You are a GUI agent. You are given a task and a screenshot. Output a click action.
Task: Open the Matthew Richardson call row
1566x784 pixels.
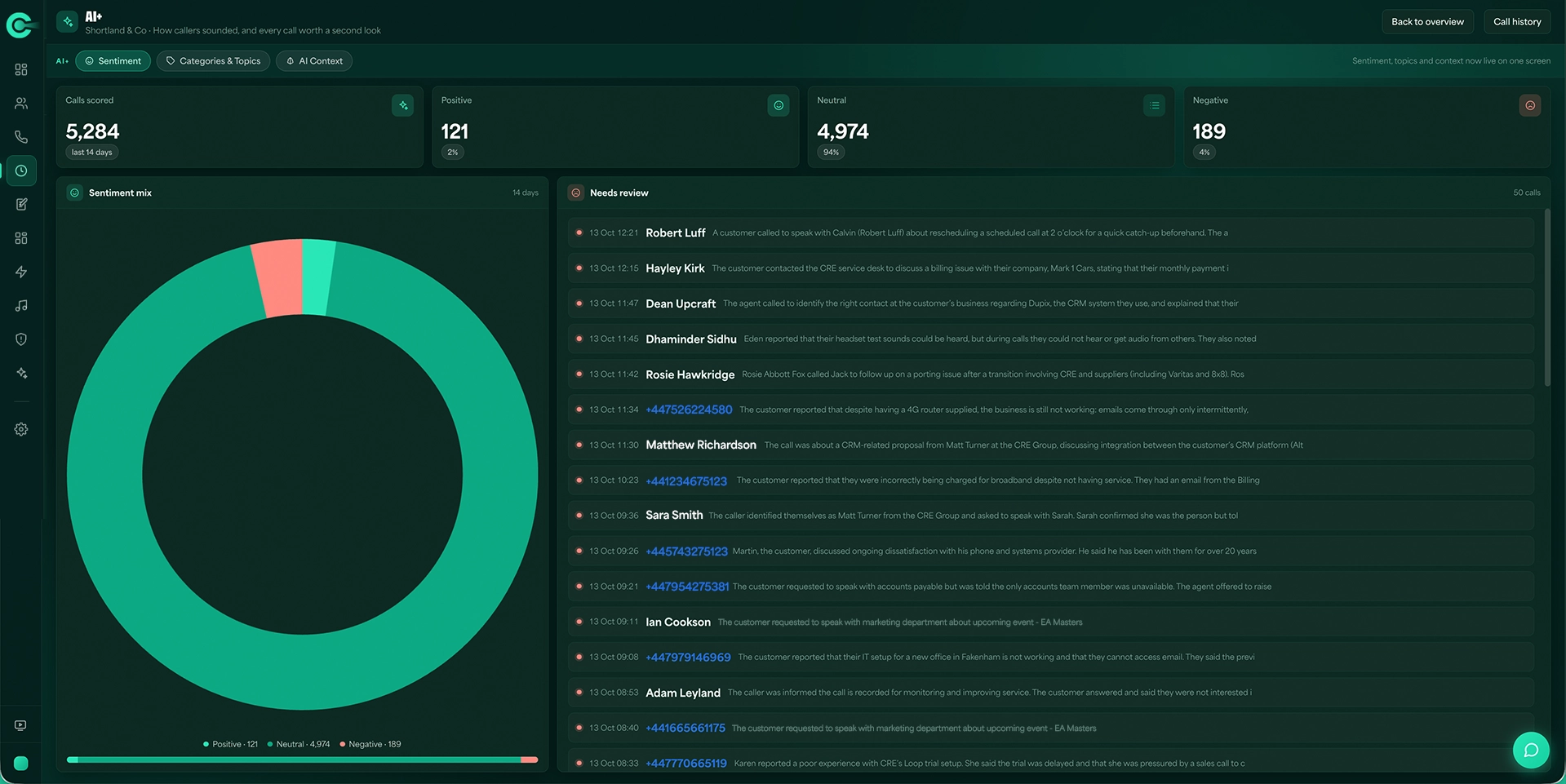[x=1051, y=445]
